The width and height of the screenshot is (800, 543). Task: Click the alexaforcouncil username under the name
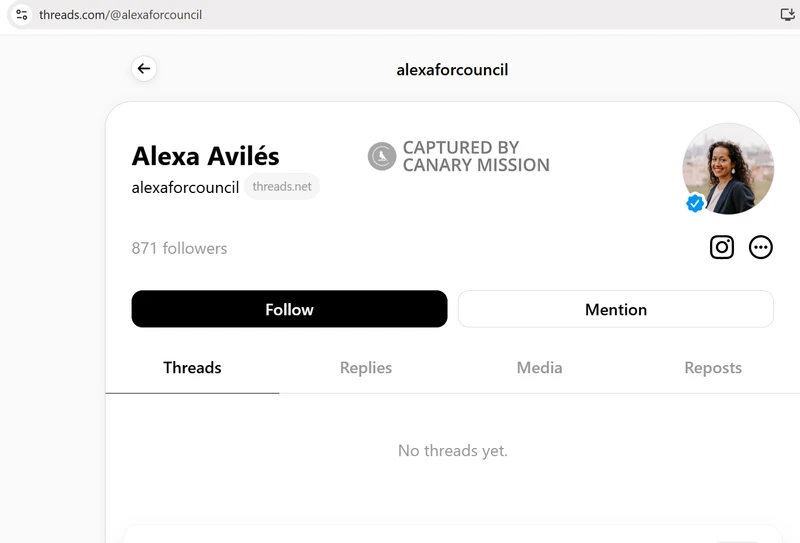pos(185,187)
